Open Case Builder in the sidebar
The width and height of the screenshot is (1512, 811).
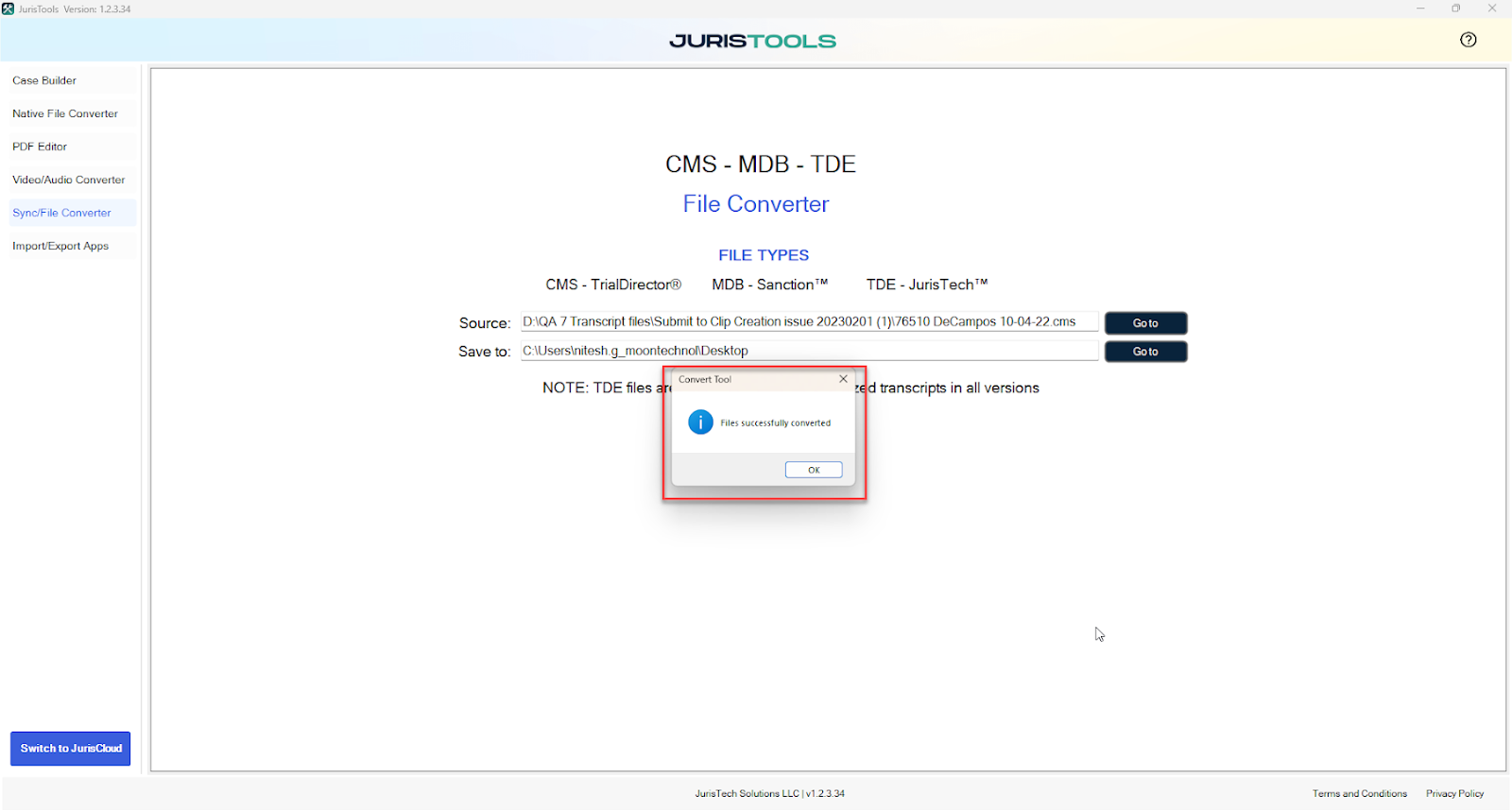[72, 80]
